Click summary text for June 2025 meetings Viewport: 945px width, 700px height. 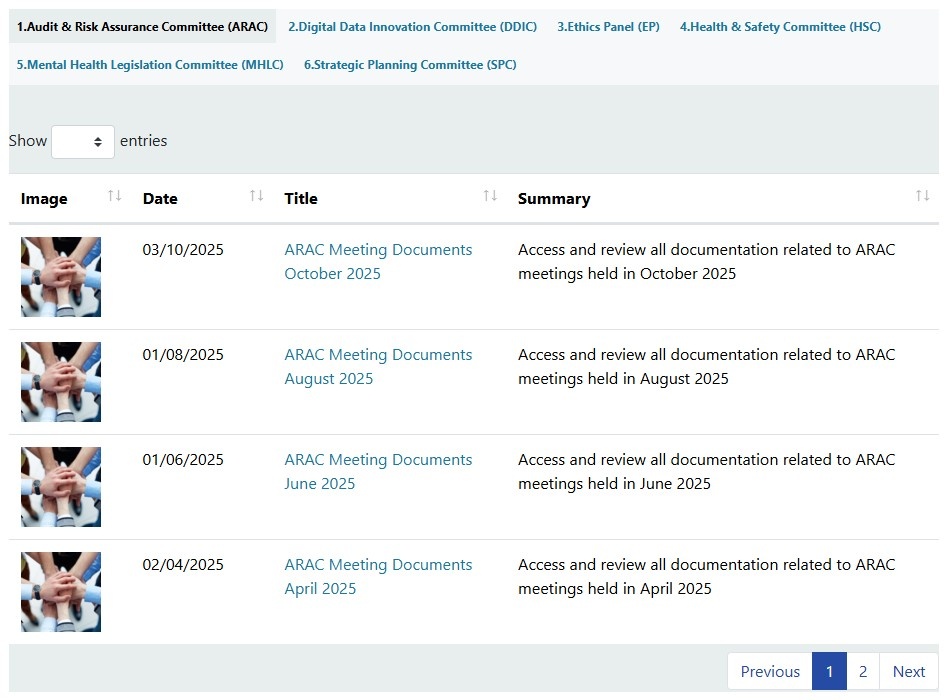(706, 471)
